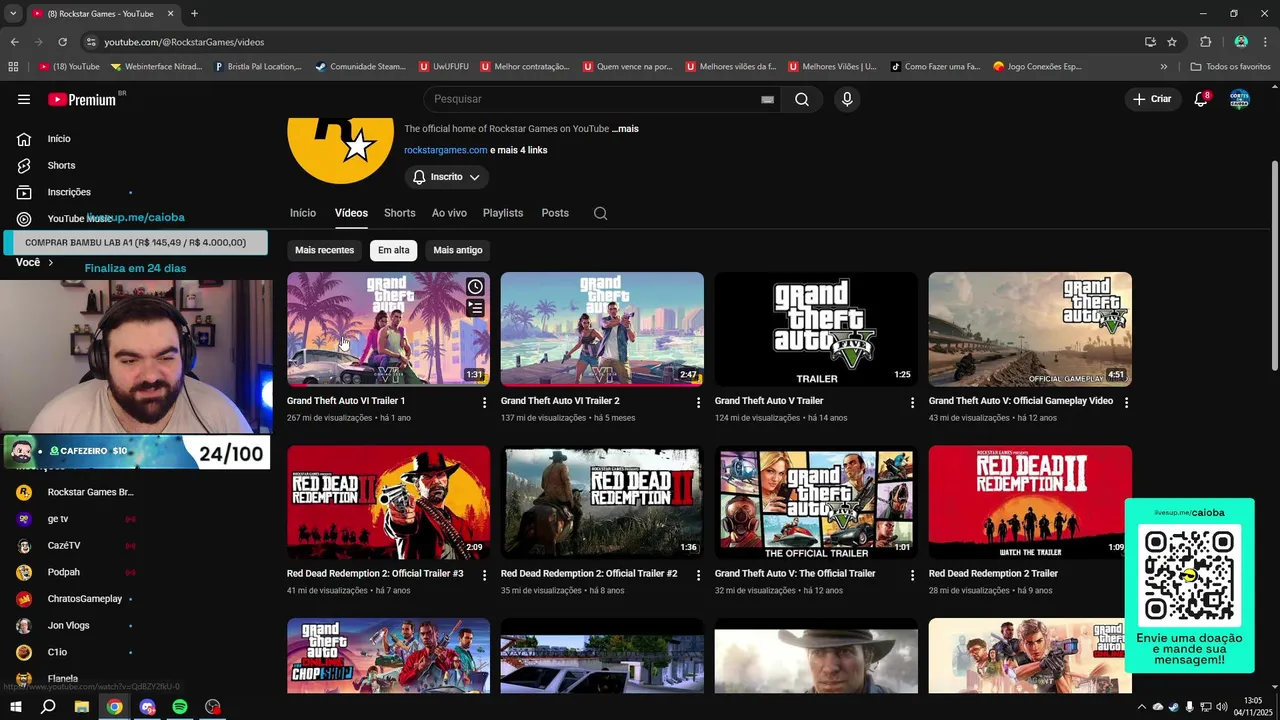
Task: Filter videos by Mais recentes
Action: [324, 250]
